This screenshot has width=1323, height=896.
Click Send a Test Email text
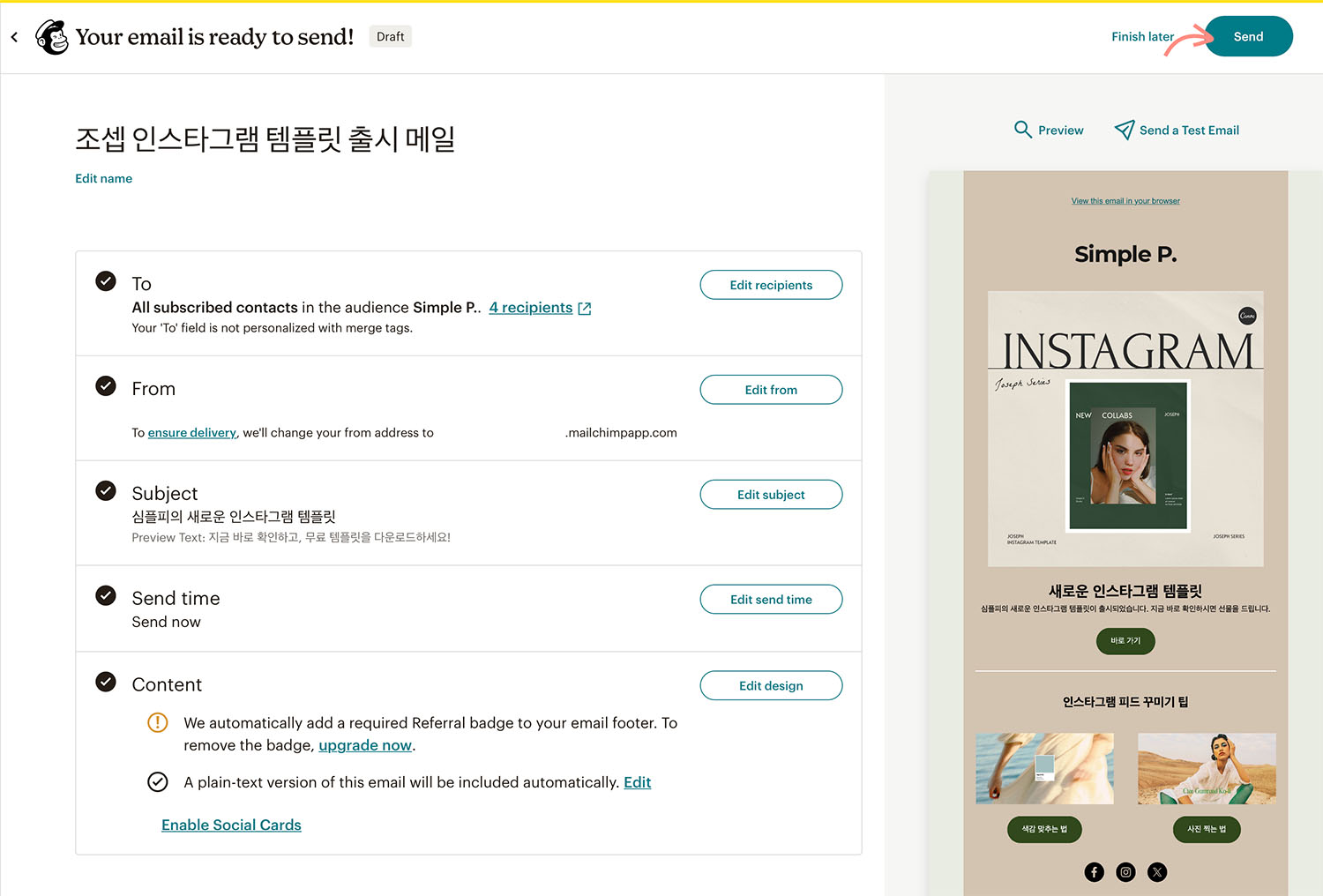[1189, 130]
